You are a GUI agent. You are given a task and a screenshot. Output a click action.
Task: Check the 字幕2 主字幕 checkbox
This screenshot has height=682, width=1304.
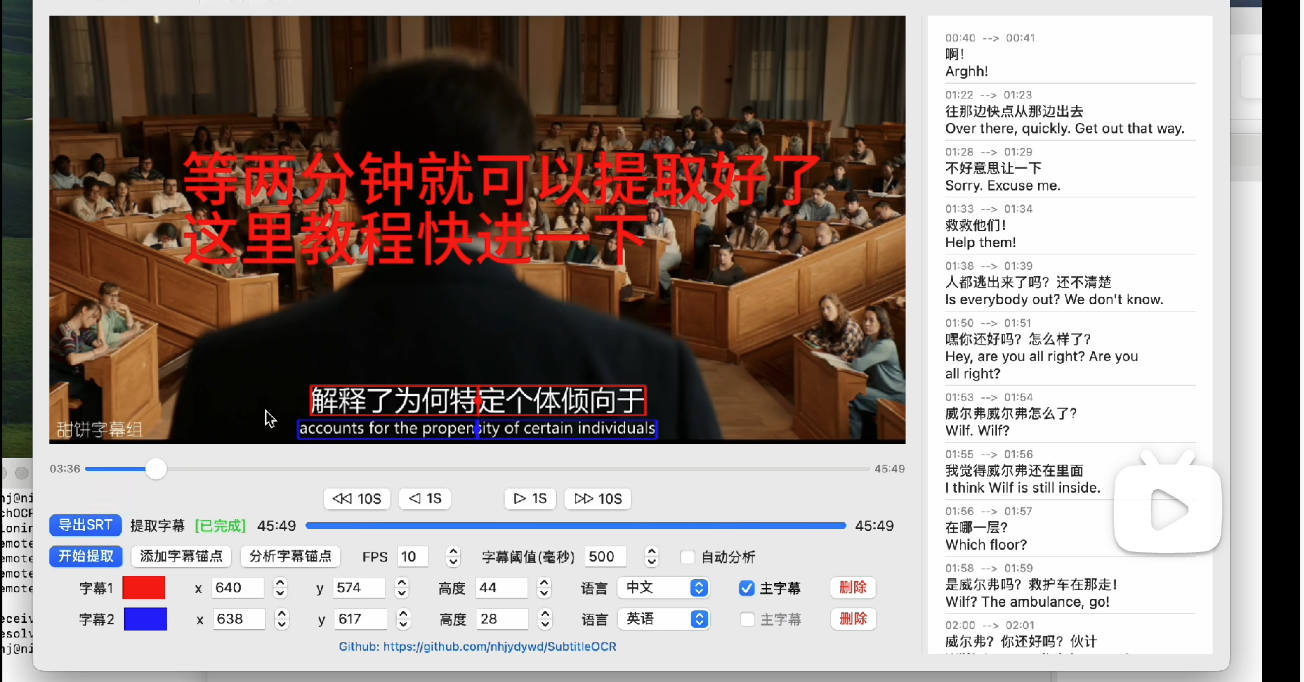point(746,619)
